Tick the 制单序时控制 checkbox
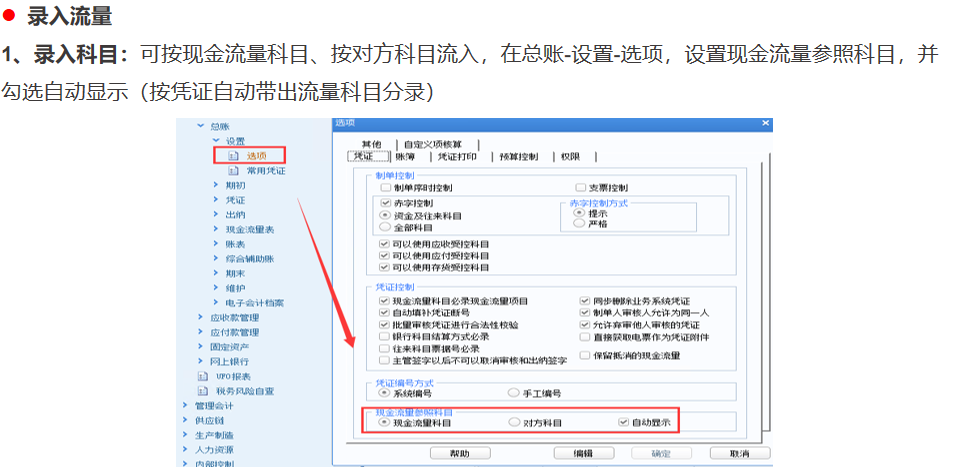 pos(385,188)
